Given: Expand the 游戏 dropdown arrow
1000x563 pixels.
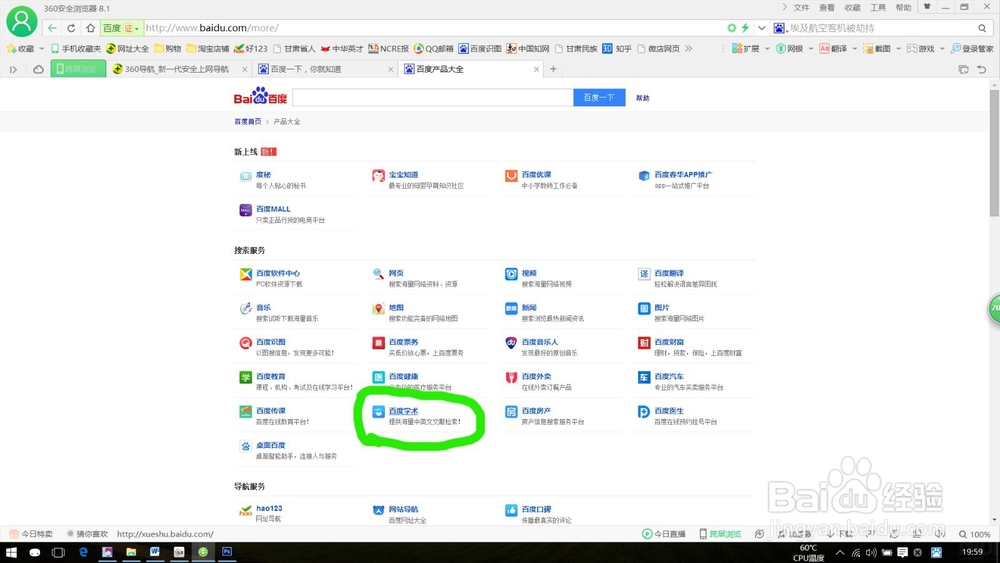Looking at the screenshot, I should coord(942,48).
